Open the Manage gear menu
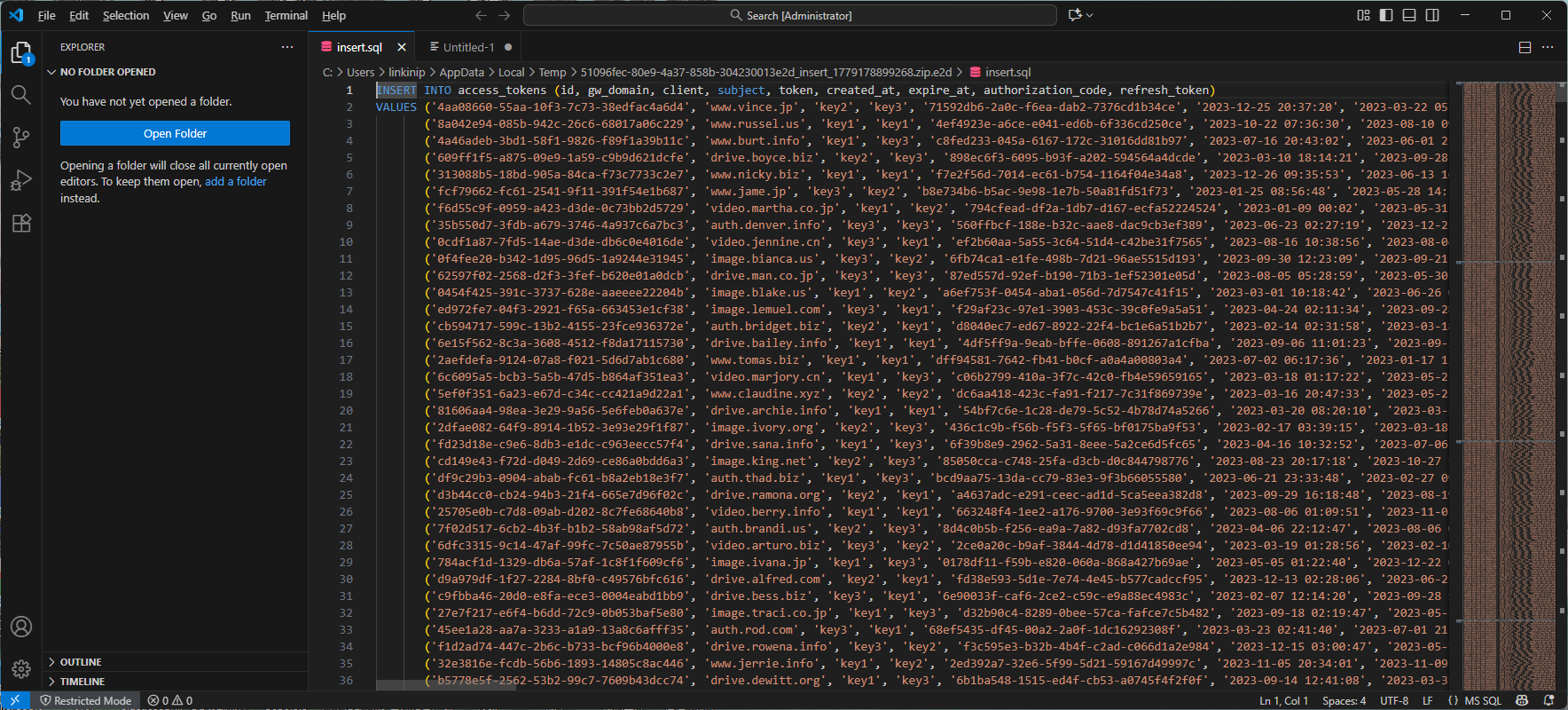This screenshot has width=1568, height=710. pyautogui.click(x=21, y=669)
